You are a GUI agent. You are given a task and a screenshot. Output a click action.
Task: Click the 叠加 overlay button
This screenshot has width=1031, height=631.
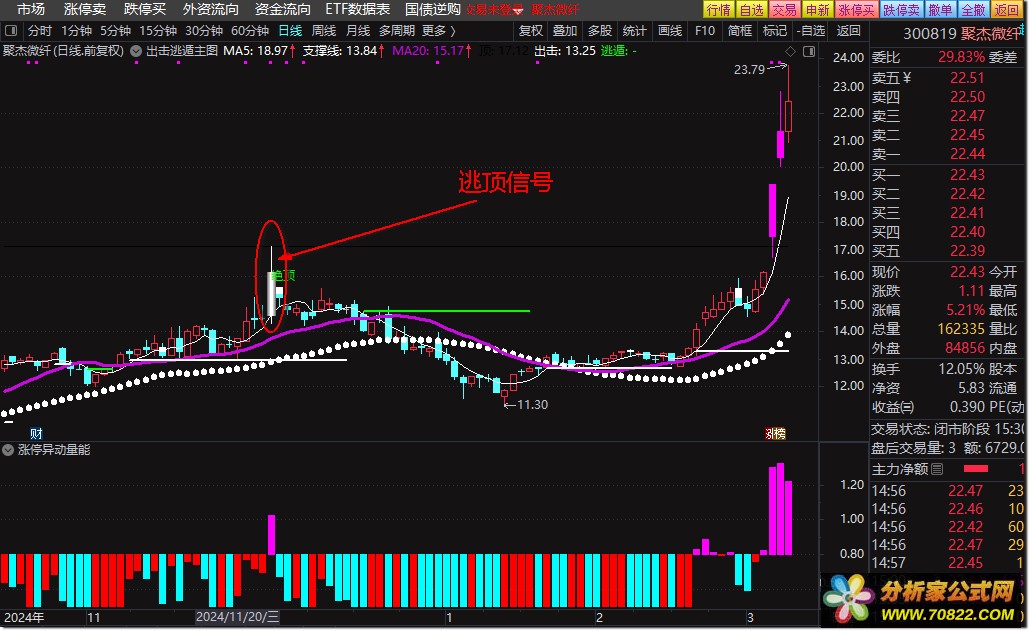[565, 31]
